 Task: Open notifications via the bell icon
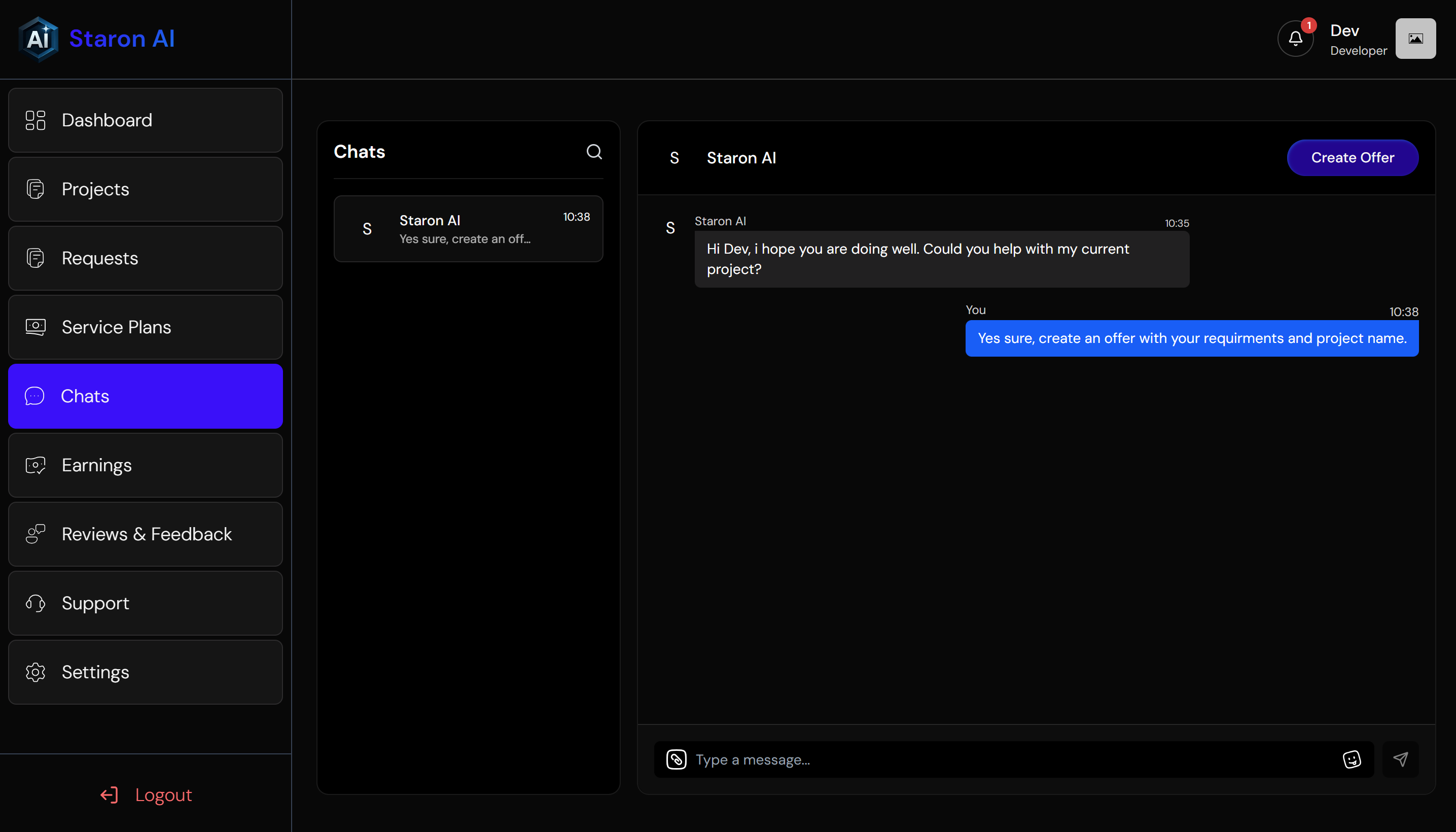point(1294,38)
